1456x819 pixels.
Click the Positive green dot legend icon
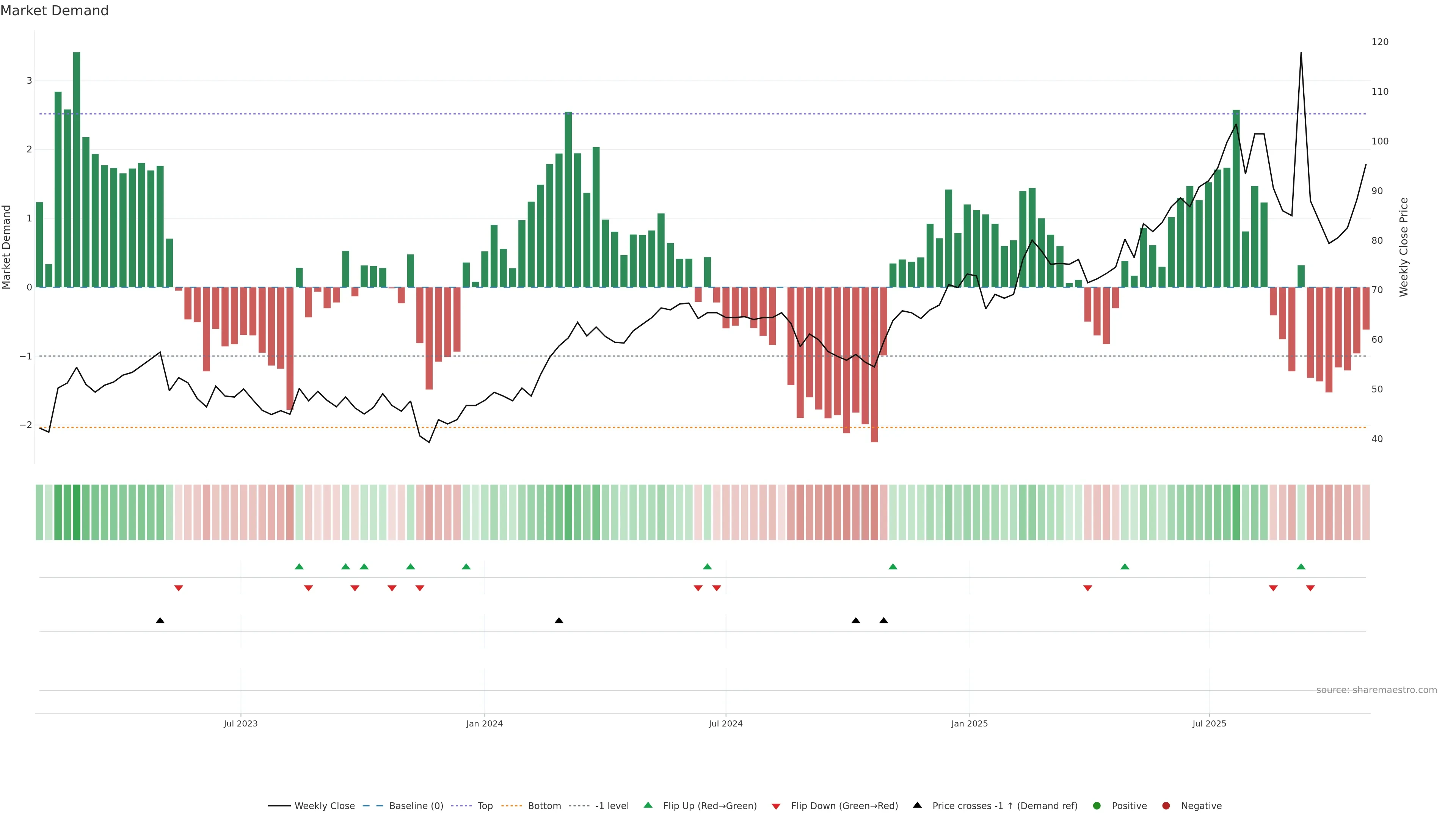point(1097,806)
